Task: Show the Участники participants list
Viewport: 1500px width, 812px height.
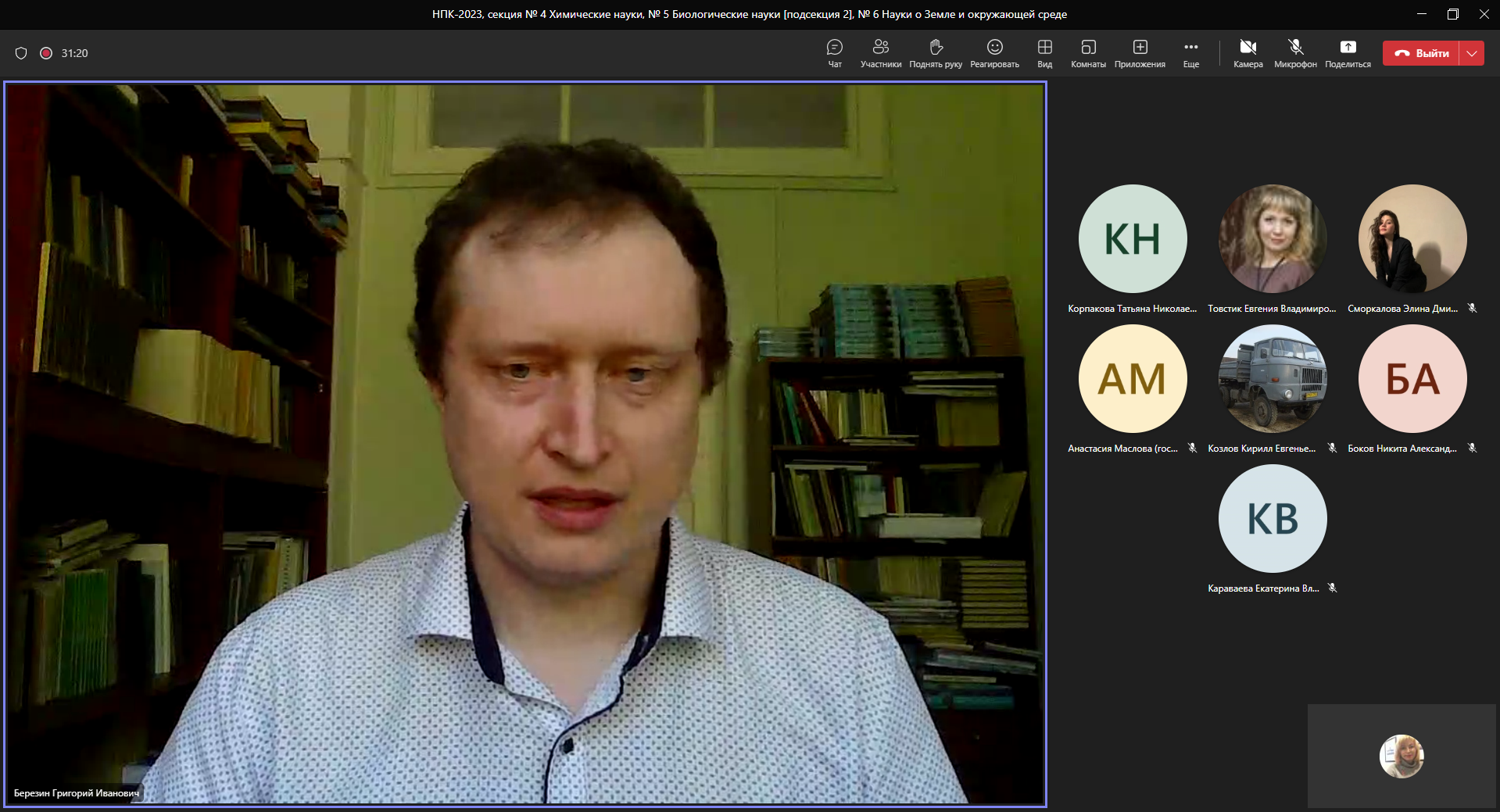Action: click(x=880, y=53)
